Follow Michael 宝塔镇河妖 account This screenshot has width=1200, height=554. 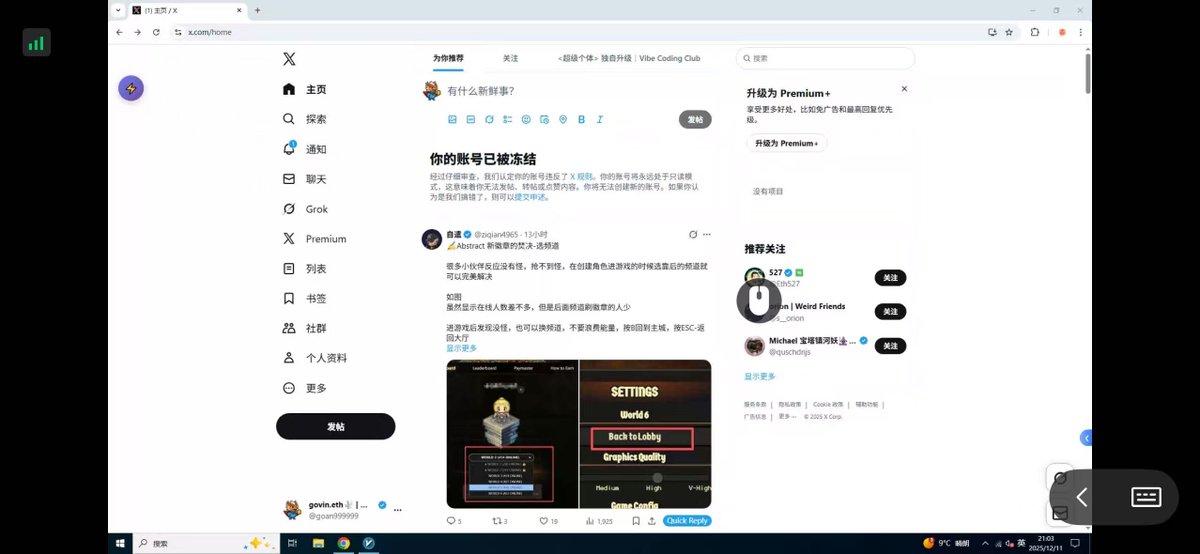click(890, 345)
